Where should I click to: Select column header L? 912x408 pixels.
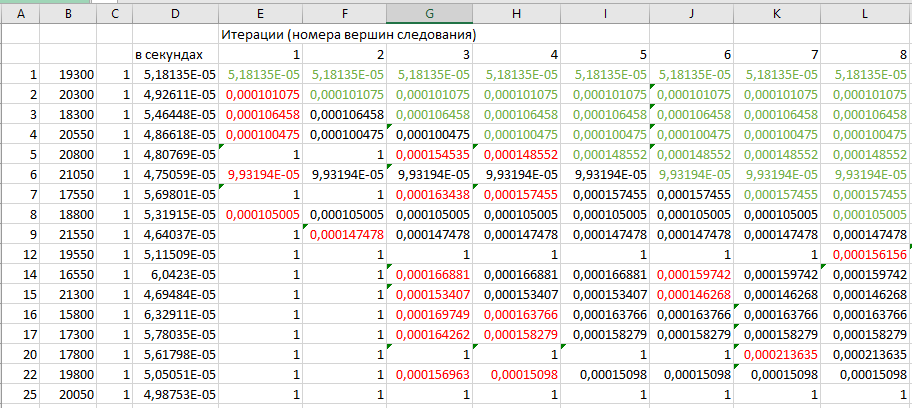coord(865,15)
